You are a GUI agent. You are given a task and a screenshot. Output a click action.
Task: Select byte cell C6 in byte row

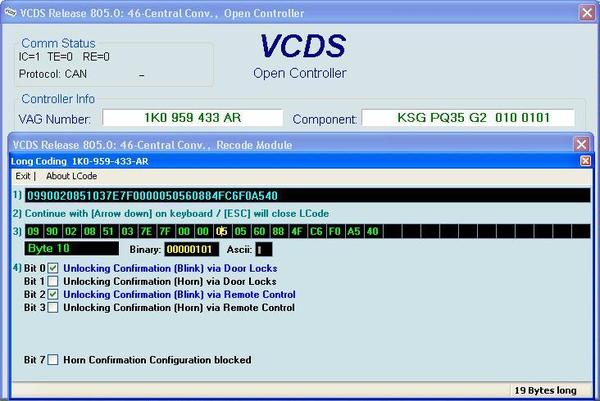pos(316,231)
